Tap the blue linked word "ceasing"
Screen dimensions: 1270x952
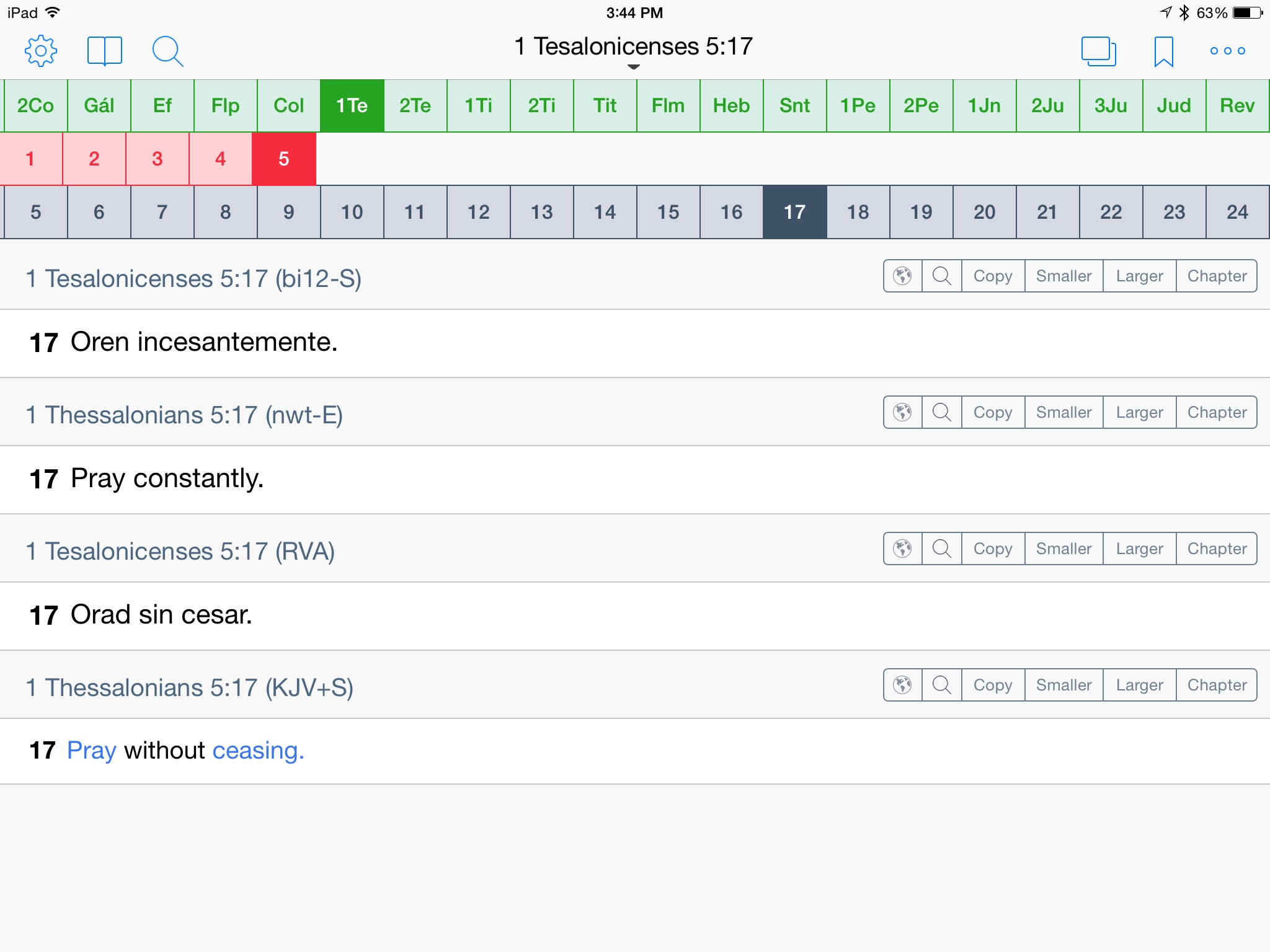257,751
